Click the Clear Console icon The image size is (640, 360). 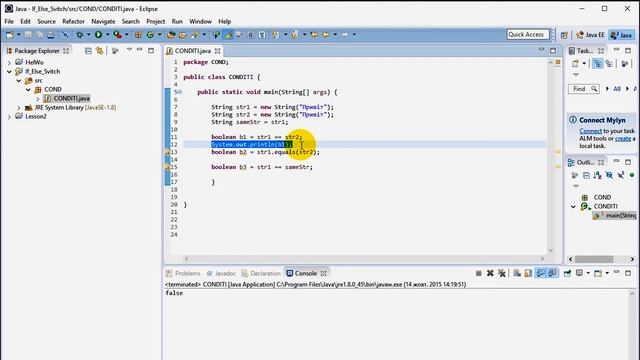coord(517,273)
